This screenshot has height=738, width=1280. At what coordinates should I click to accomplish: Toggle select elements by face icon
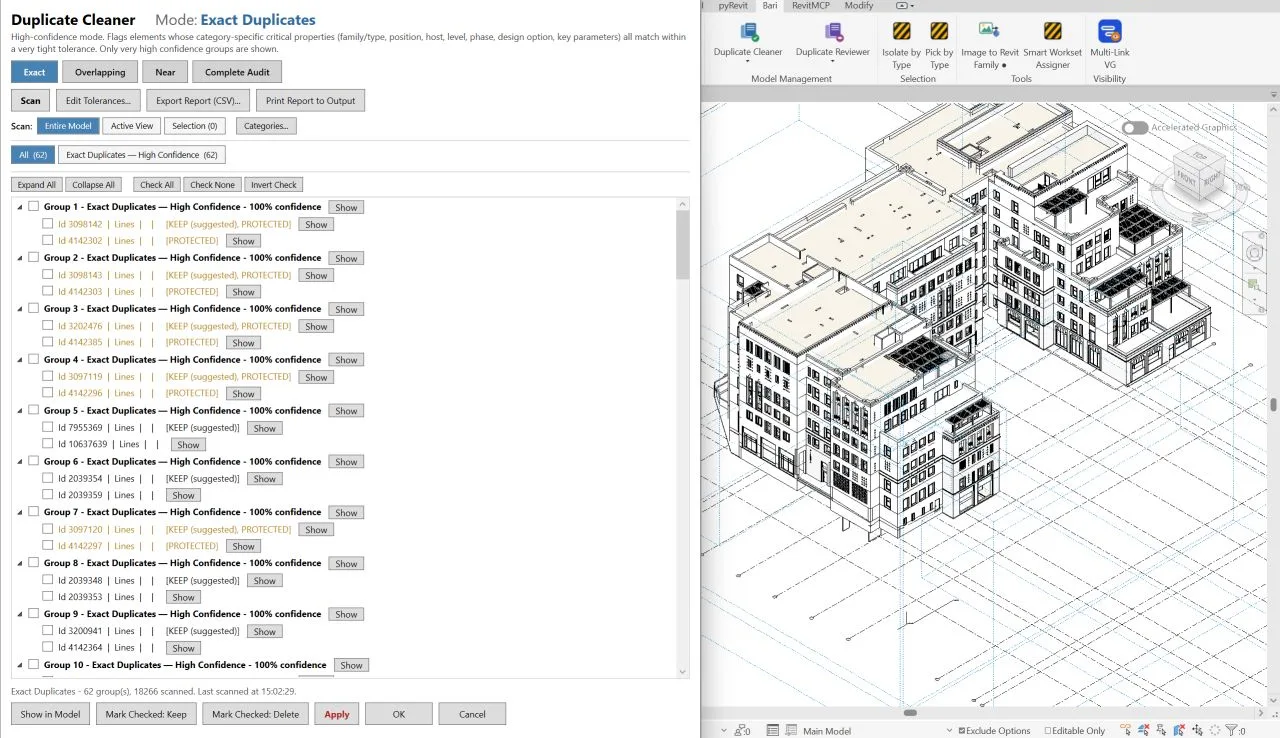tap(1179, 731)
